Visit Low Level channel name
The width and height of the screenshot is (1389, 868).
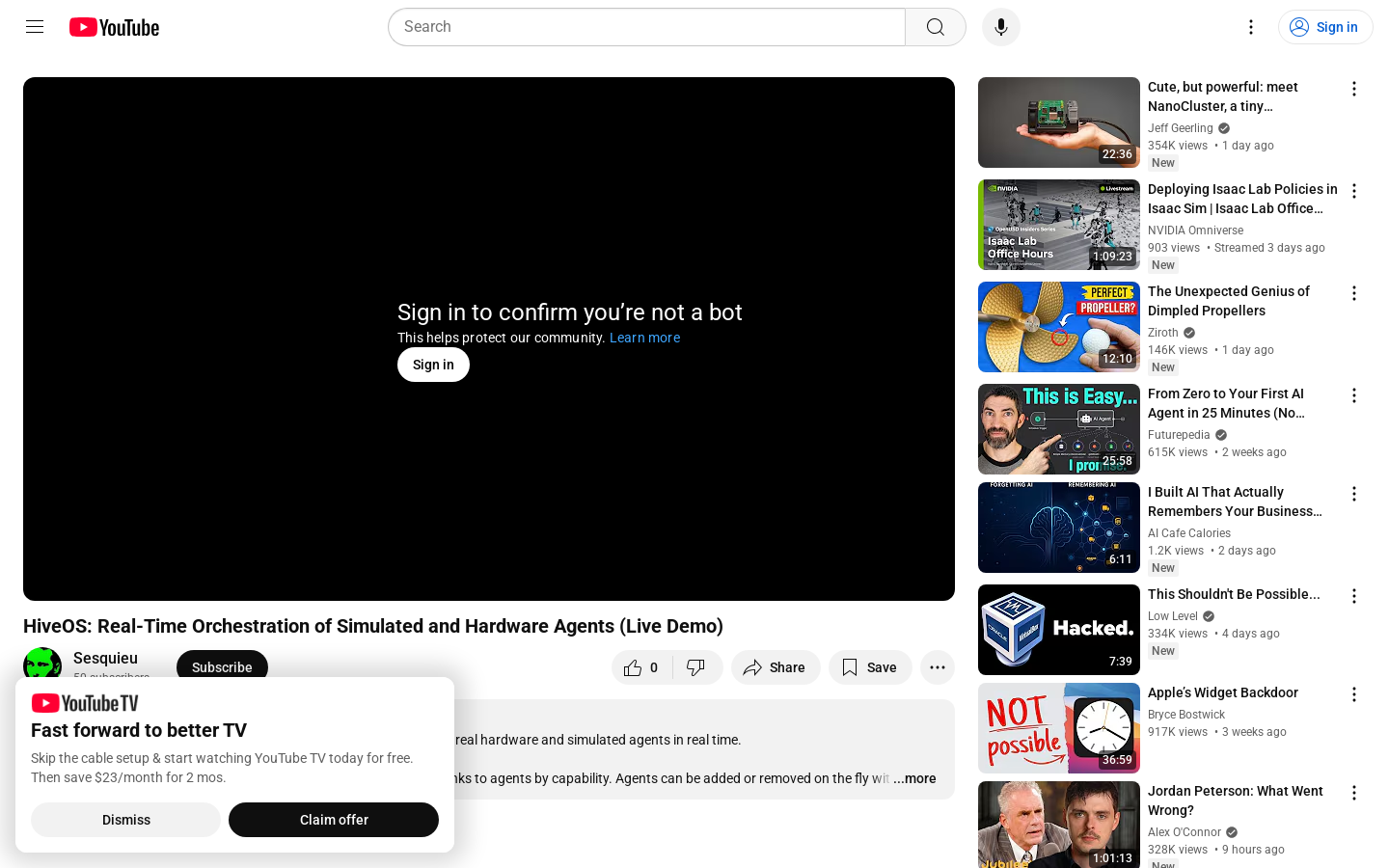[1173, 616]
